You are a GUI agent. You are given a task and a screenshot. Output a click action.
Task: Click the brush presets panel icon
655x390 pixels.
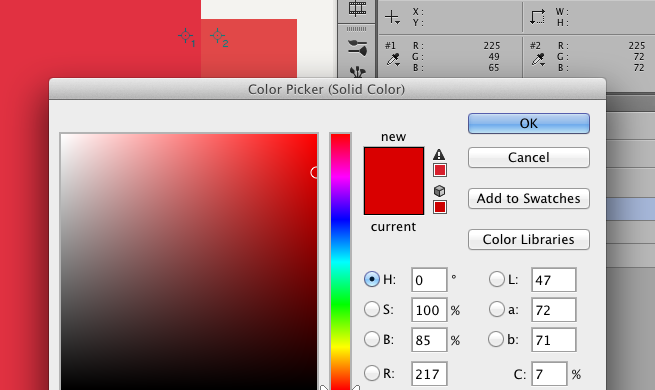click(358, 48)
